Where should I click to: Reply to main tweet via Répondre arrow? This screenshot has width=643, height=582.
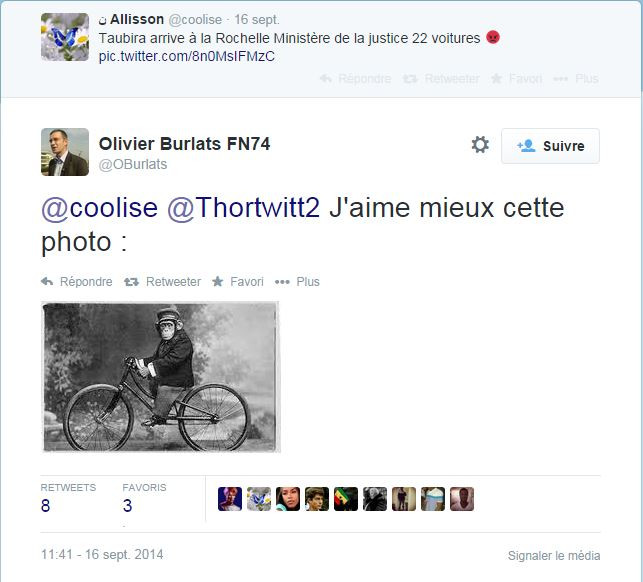[x=76, y=282]
